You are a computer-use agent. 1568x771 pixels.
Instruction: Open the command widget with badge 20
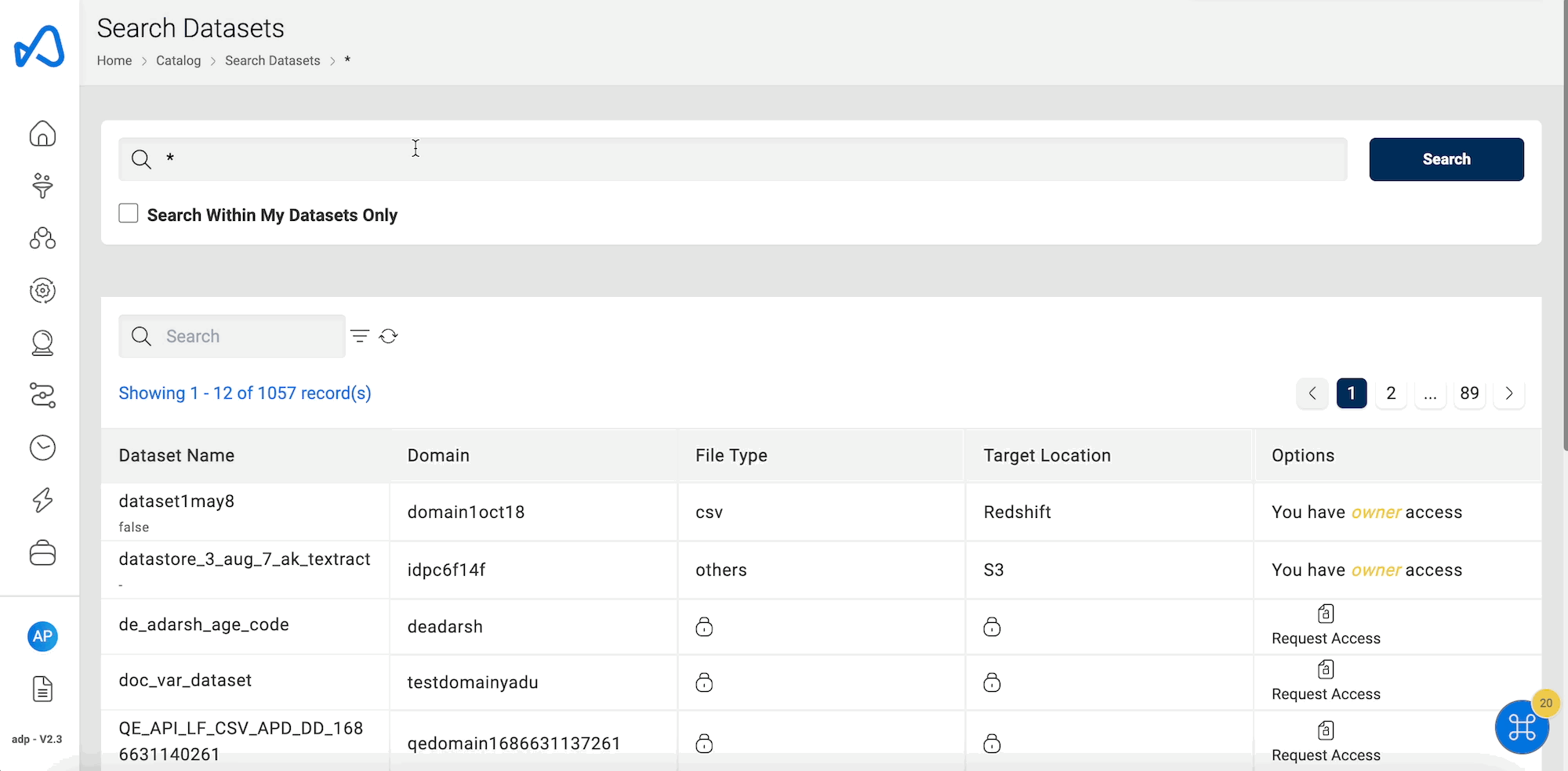(x=1522, y=726)
